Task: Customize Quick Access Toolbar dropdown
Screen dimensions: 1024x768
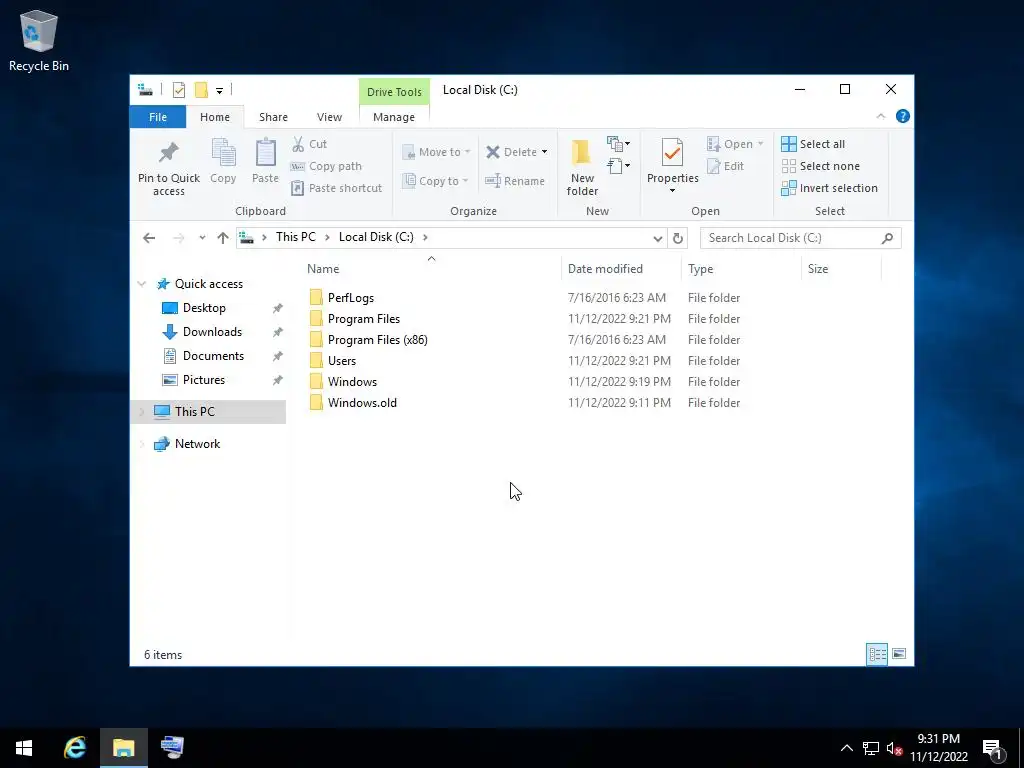Action: [219, 91]
